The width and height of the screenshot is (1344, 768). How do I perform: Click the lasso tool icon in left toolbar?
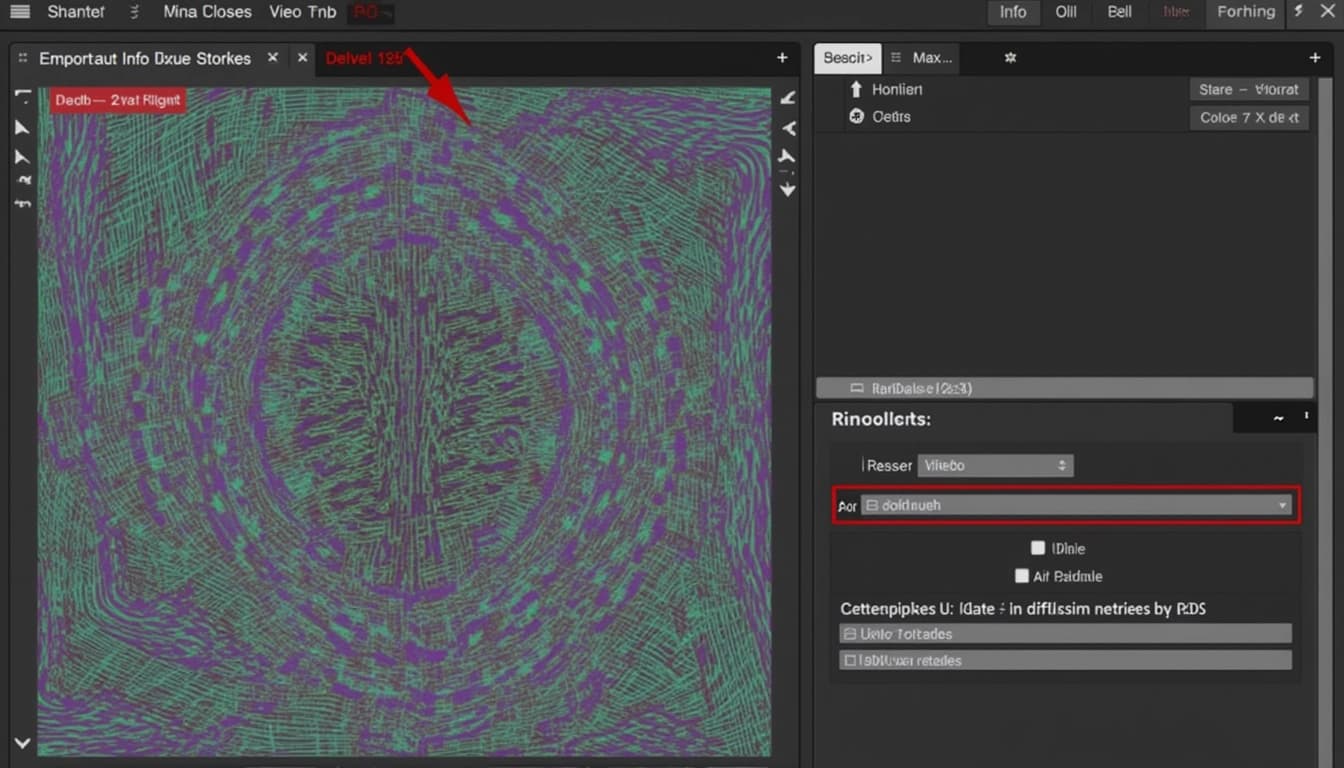click(20, 180)
